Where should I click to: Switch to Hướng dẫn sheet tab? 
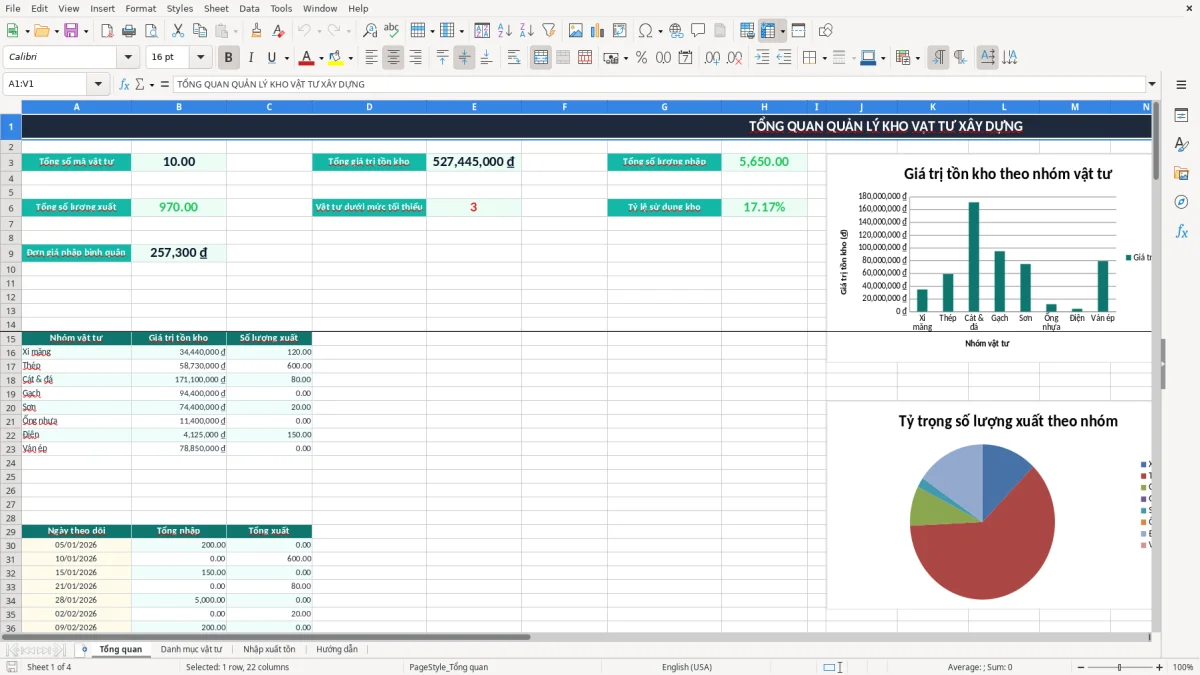[x=337, y=649]
